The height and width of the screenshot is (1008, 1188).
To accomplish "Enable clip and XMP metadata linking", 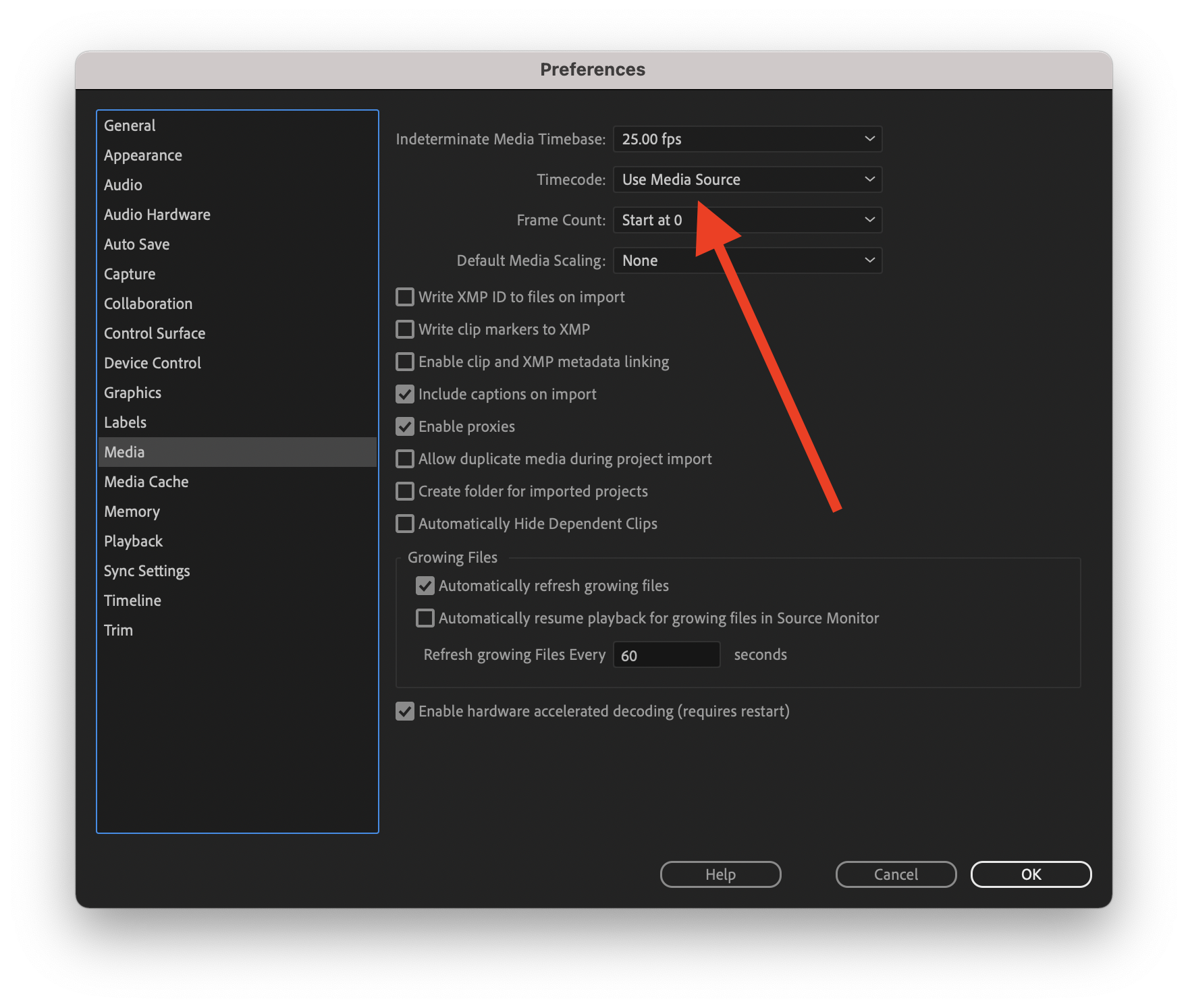I will (404, 361).
